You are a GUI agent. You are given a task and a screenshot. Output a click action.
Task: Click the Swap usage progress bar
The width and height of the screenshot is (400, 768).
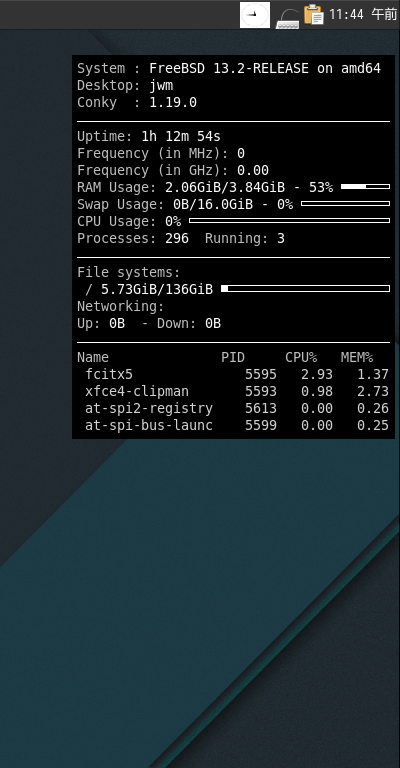click(345, 203)
